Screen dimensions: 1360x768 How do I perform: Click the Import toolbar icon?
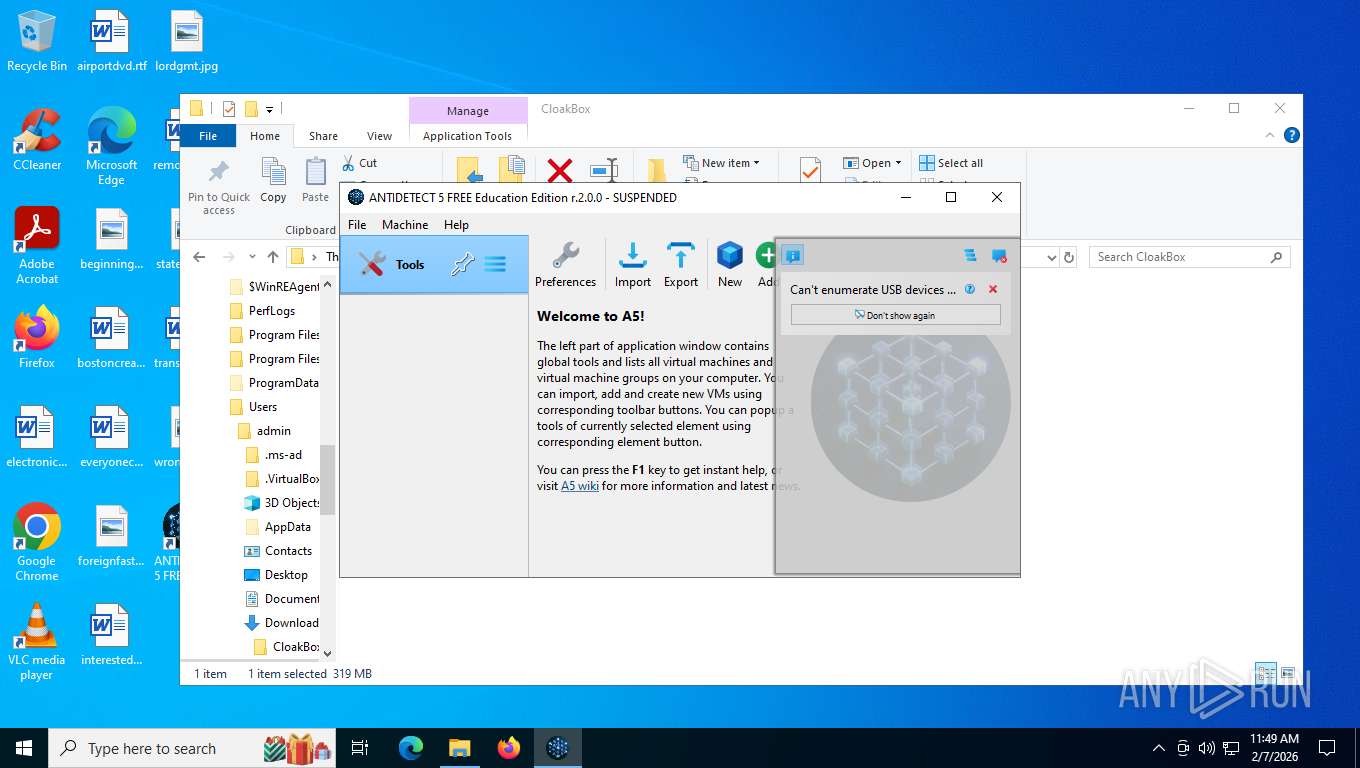point(632,265)
